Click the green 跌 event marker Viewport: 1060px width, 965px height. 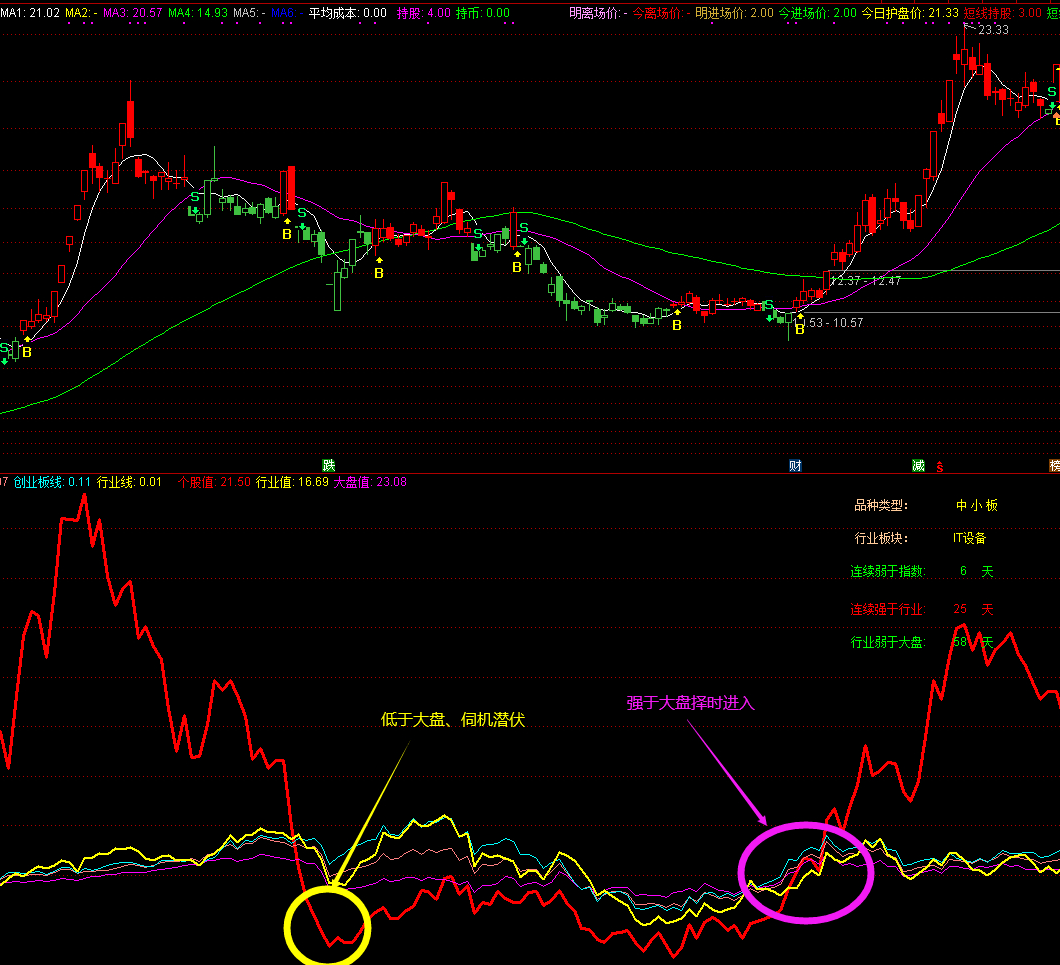pyautogui.click(x=329, y=465)
